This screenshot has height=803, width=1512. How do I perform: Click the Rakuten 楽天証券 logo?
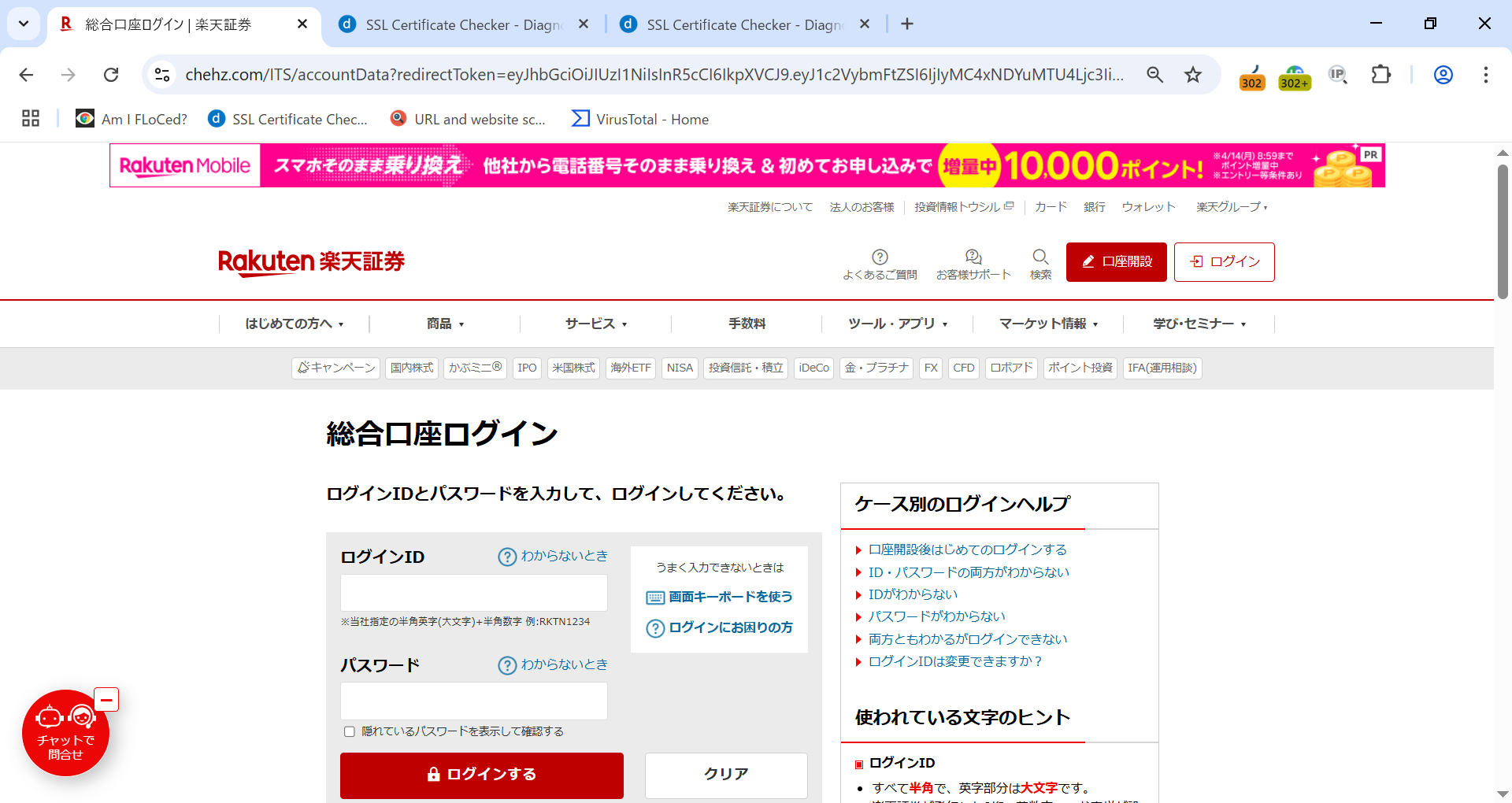311,262
